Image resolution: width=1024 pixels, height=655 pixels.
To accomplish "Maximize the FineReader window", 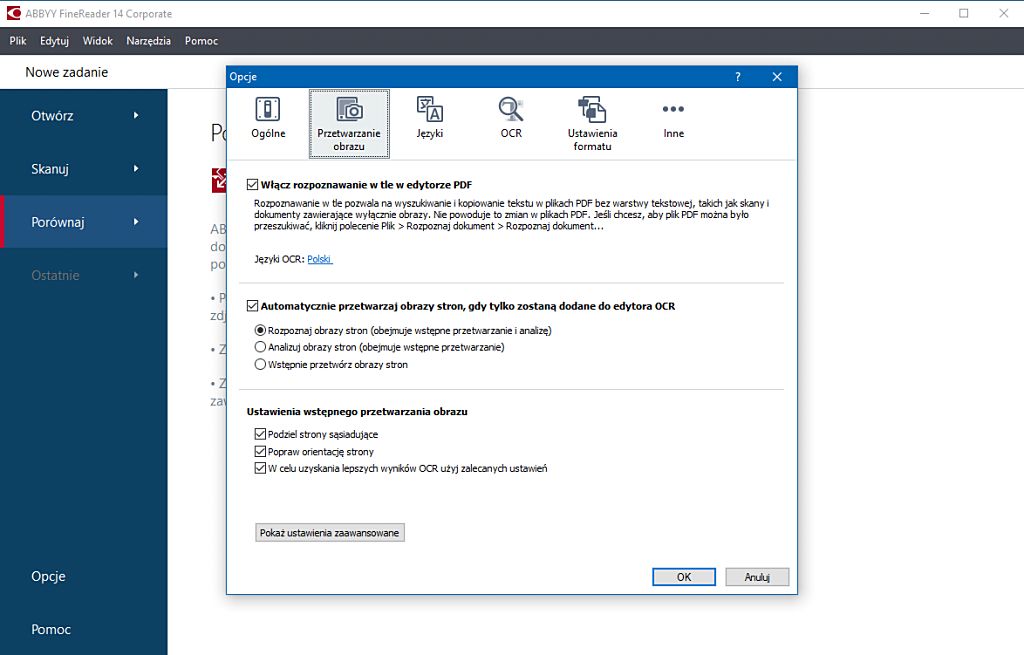I will [x=964, y=13].
